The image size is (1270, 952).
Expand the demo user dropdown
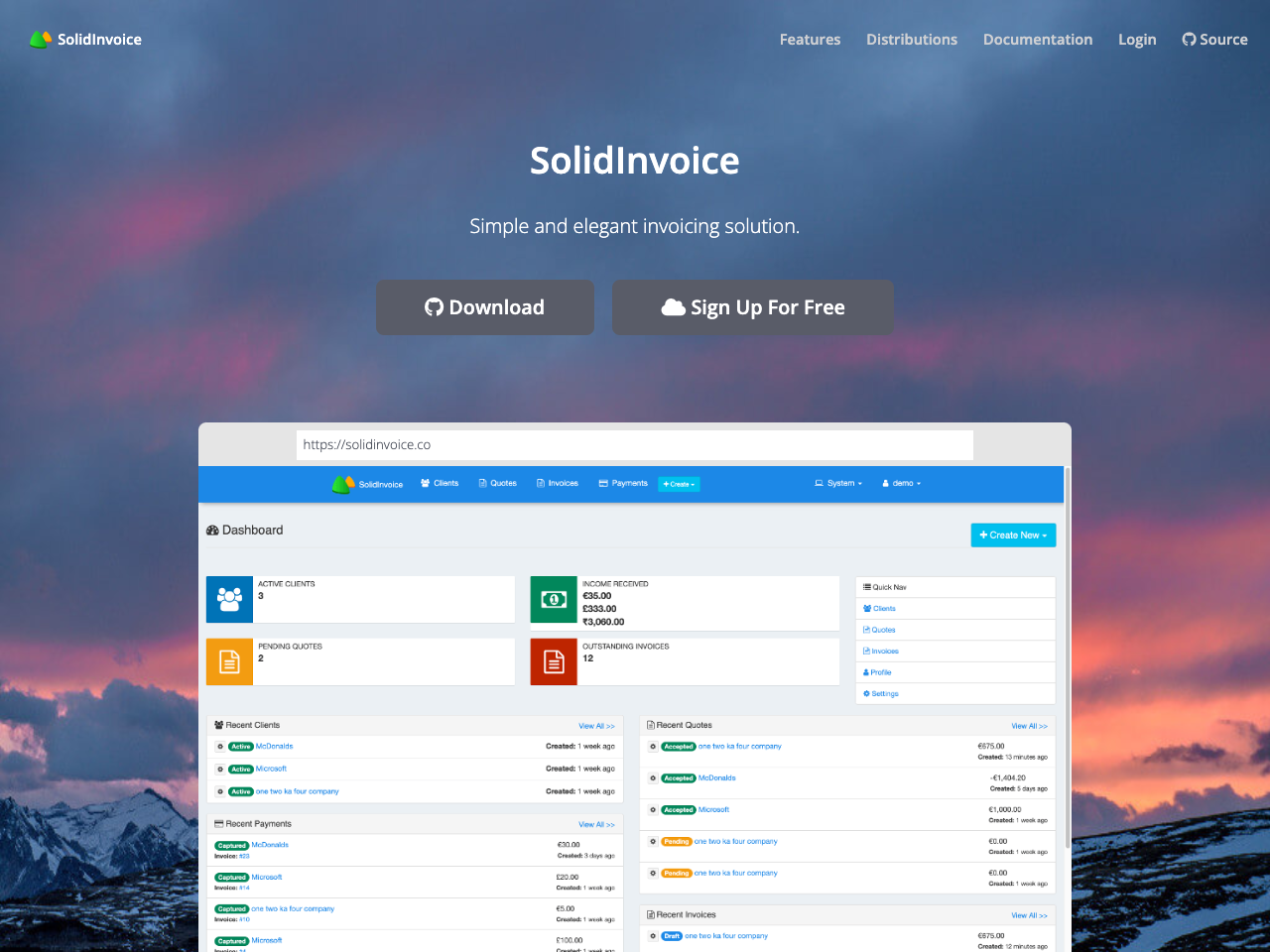(902, 484)
